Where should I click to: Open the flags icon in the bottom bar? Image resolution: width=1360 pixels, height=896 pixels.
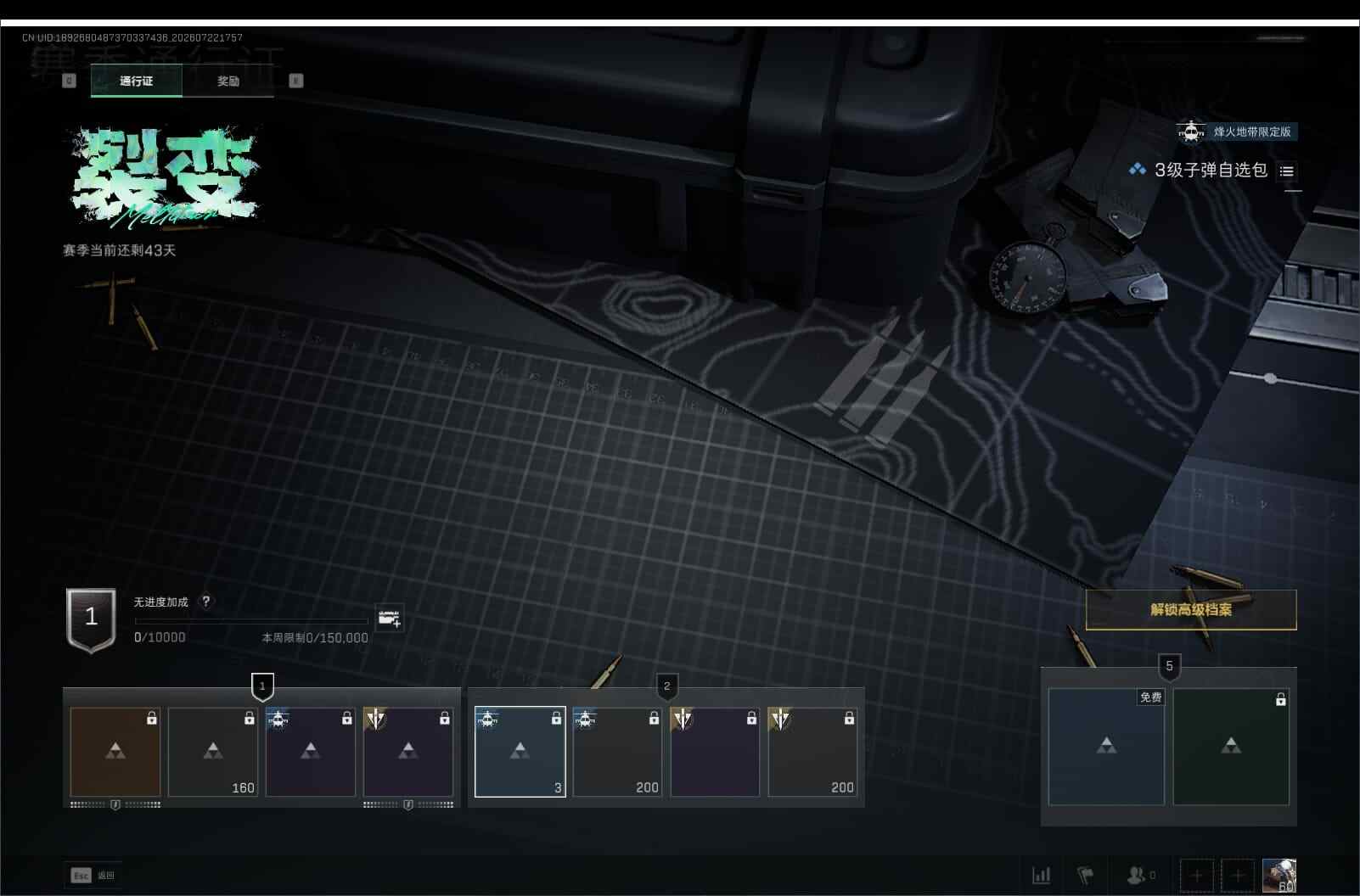point(1086,875)
